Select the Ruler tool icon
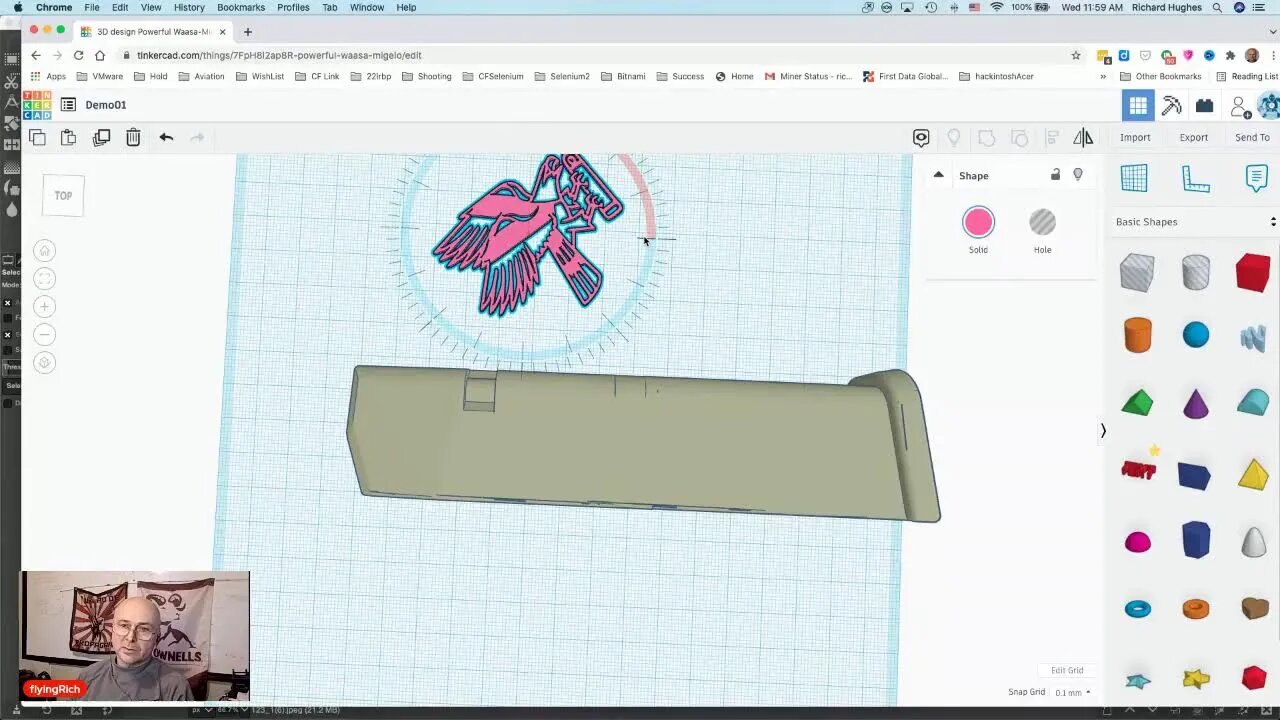The image size is (1280, 720). (x=1196, y=178)
